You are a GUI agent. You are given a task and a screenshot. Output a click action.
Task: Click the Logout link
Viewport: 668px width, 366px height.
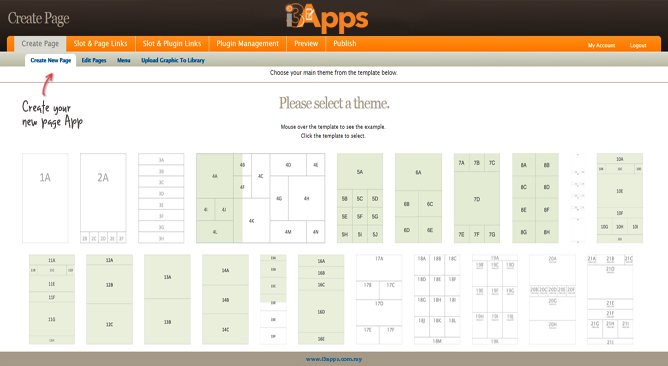point(638,45)
